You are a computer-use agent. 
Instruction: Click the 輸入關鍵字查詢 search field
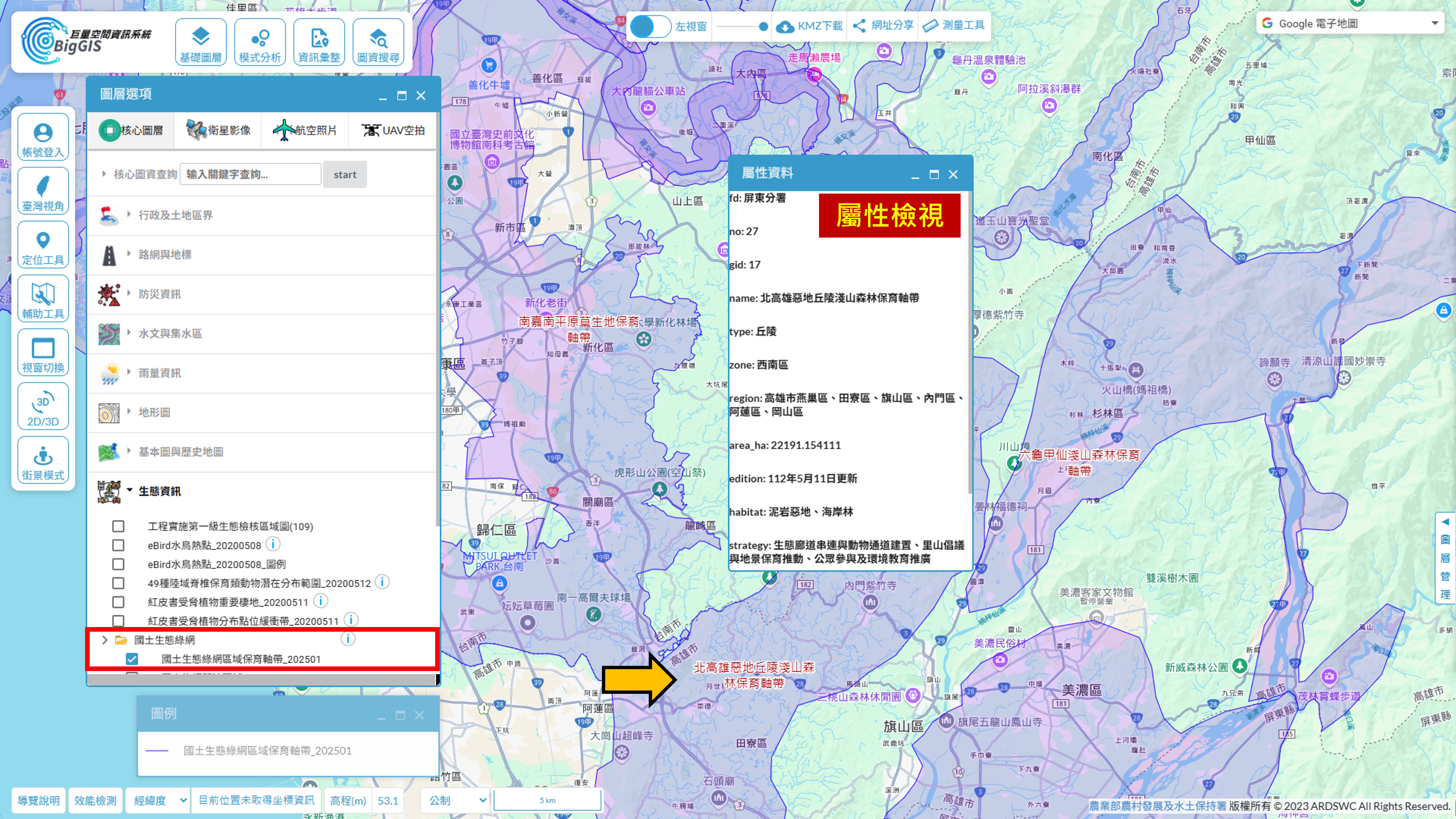coord(250,175)
